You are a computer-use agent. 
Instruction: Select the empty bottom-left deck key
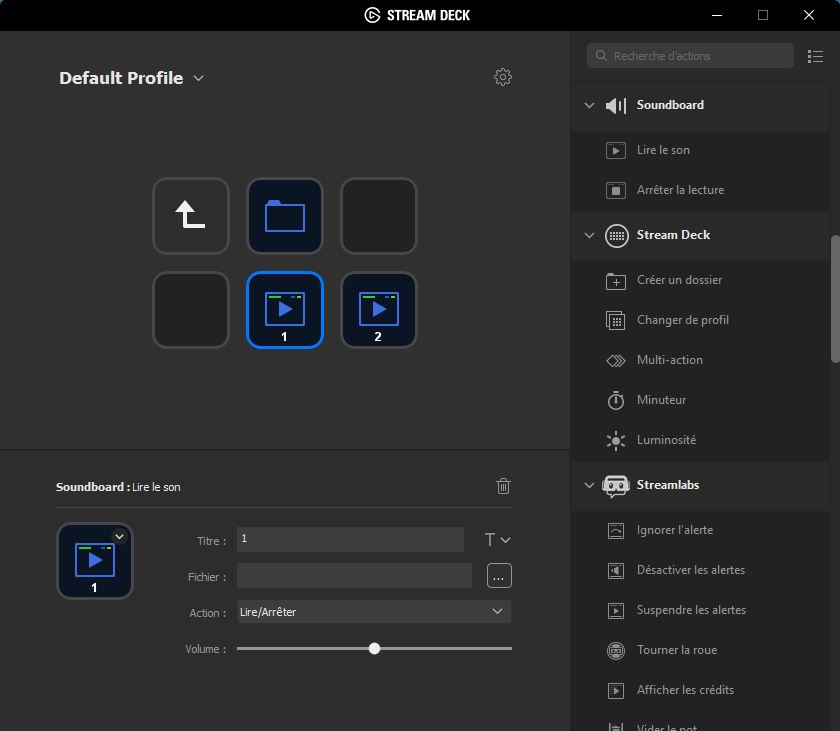click(191, 310)
